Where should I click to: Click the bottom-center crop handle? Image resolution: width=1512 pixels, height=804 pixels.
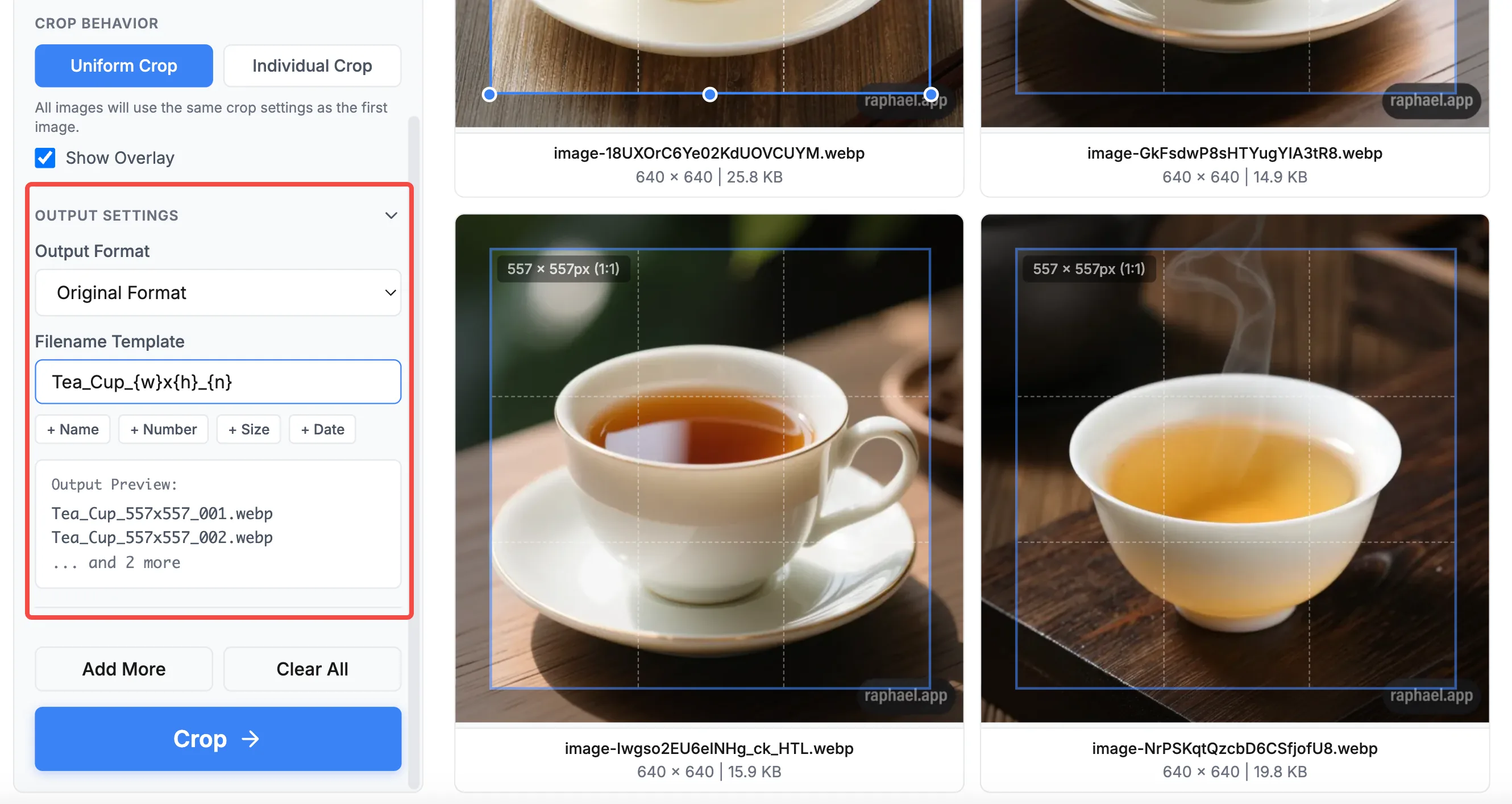[x=709, y=94]
